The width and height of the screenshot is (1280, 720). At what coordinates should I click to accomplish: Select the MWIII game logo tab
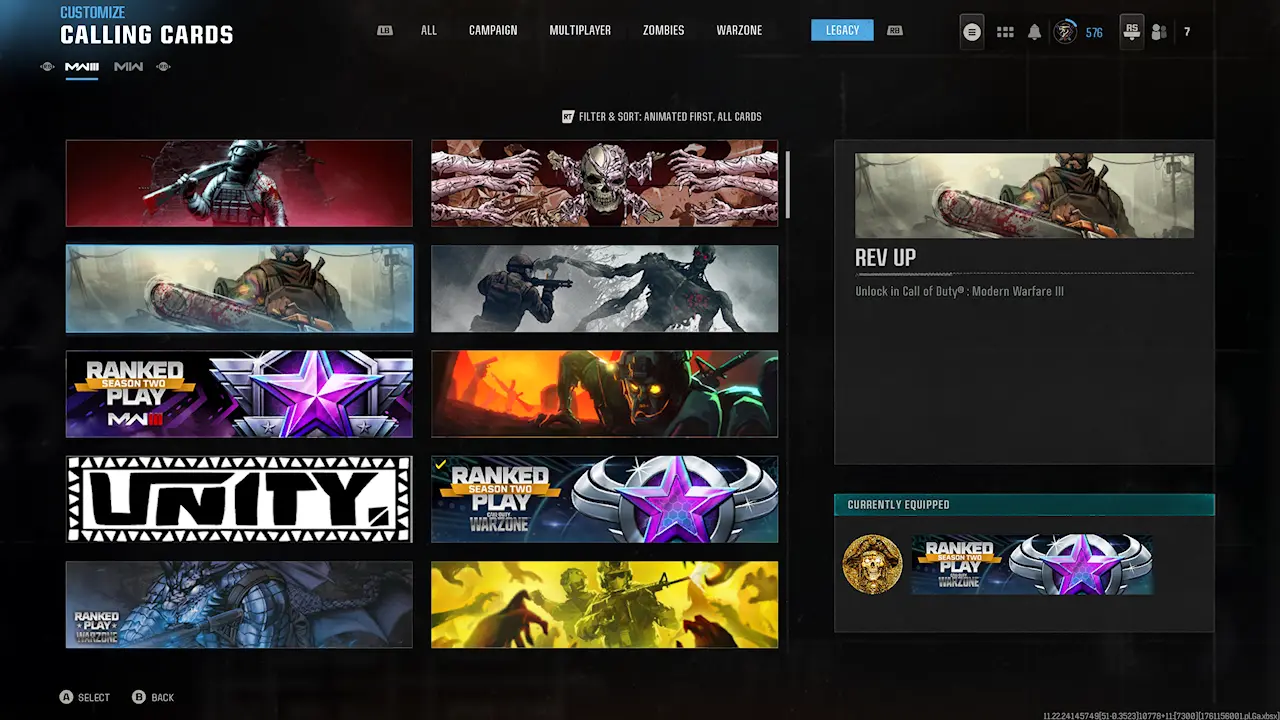pos(82,67)
